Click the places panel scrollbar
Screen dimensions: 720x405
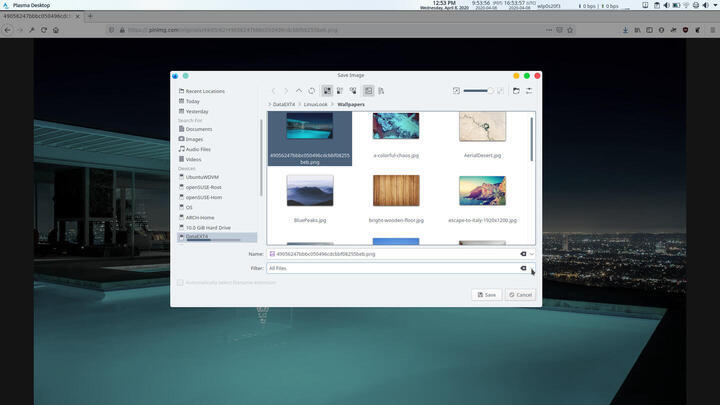coord(261,158)
